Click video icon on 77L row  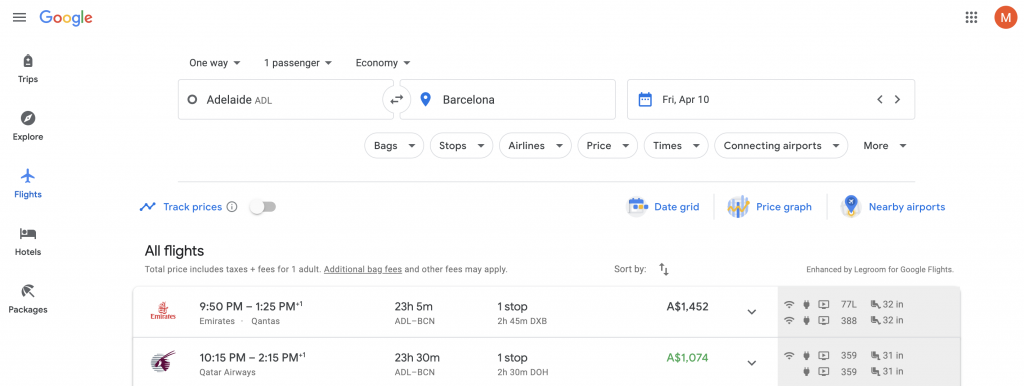coord(824,304)
